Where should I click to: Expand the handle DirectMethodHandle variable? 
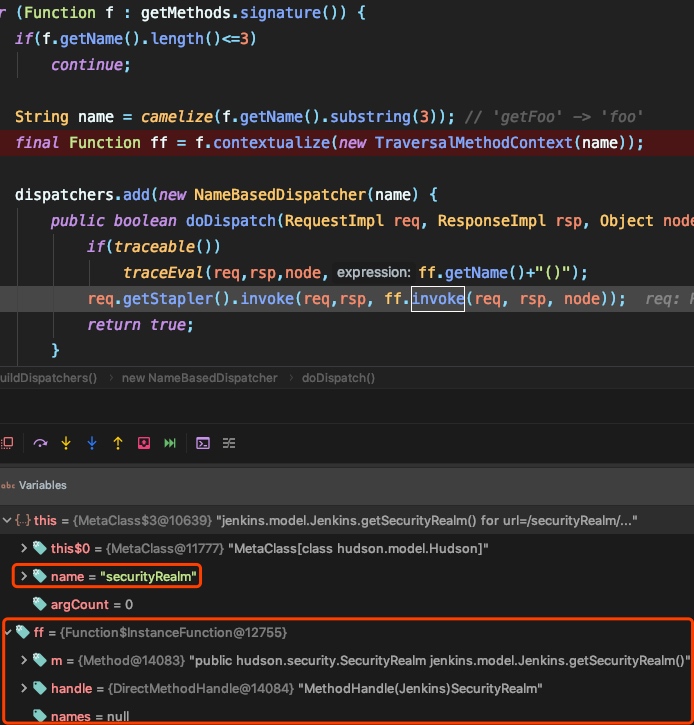click(24, 688)
